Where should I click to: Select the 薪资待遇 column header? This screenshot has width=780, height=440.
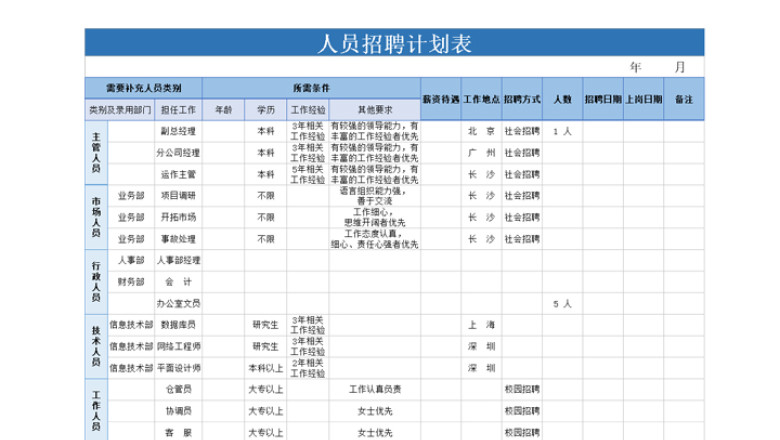pyautogui.click(x=441, y=99)
